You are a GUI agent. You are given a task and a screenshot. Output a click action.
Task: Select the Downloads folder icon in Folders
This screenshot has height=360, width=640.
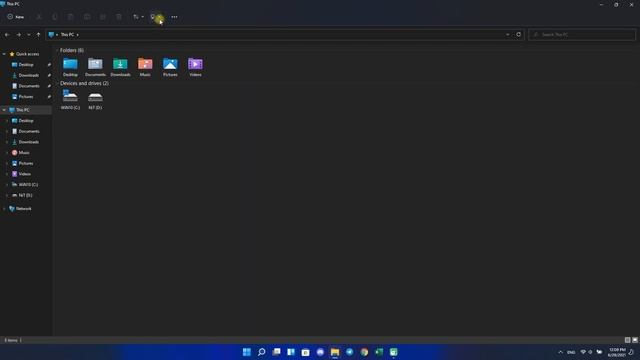pos(120,67)
